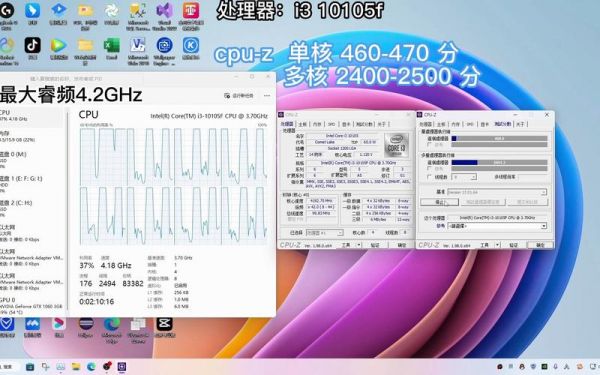Select Disk 0 (M:) in Task Manager sidebar
The image size is (600, 375).
31,160
